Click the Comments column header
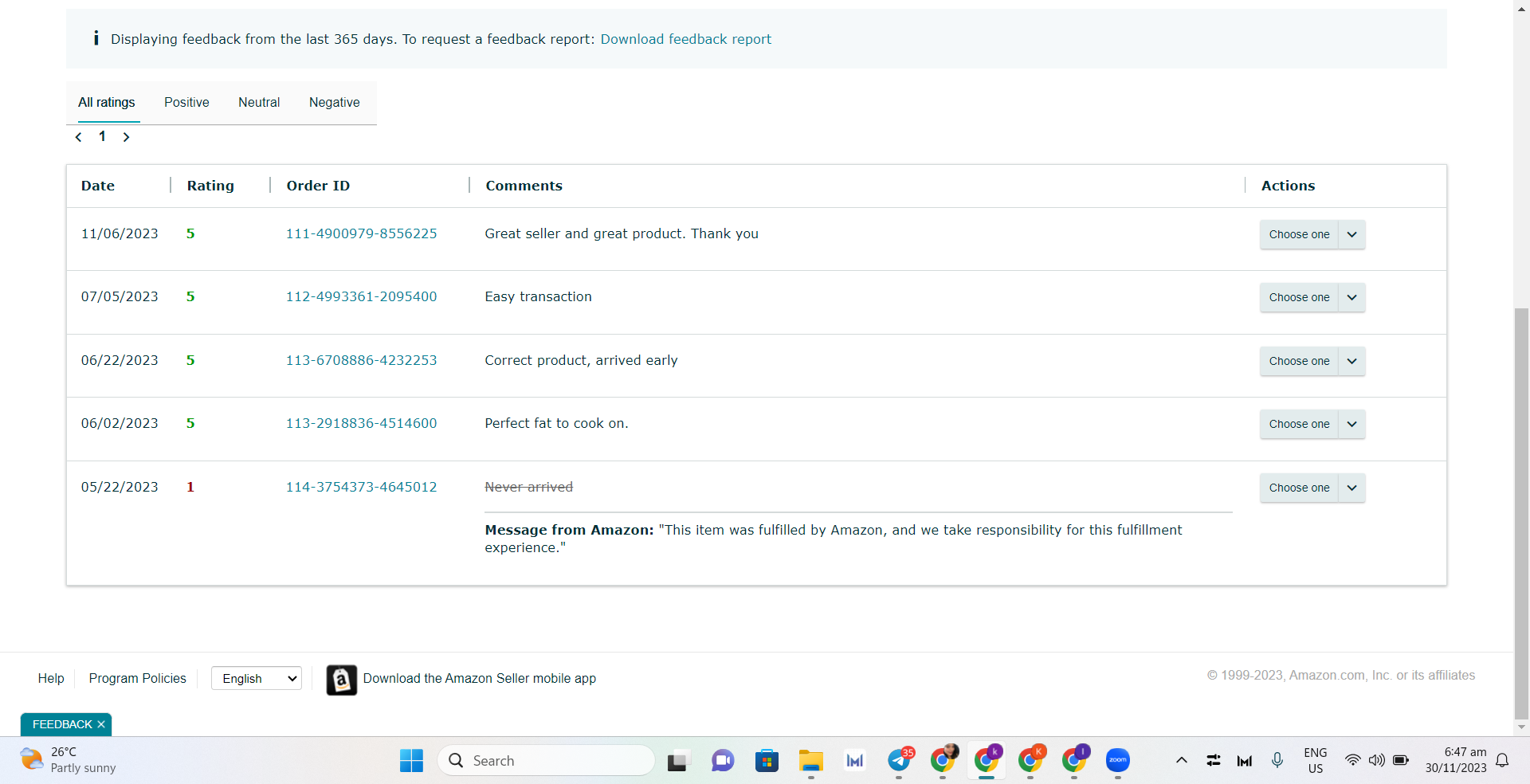This screenshot has height=784, width=1530. (524, 186)
